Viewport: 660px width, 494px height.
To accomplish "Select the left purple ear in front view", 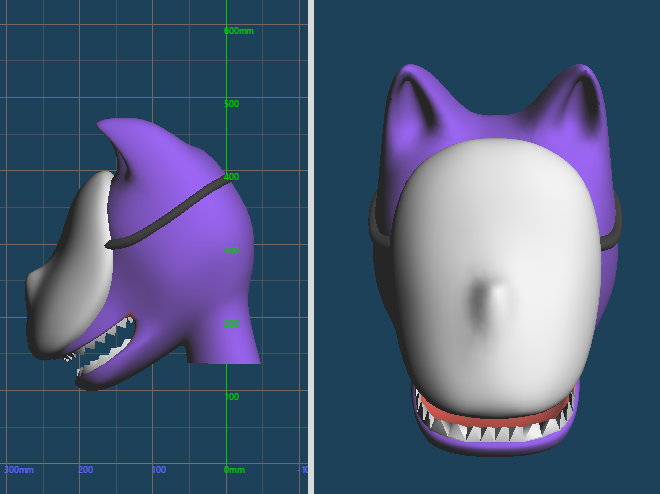I will [415, 99].
